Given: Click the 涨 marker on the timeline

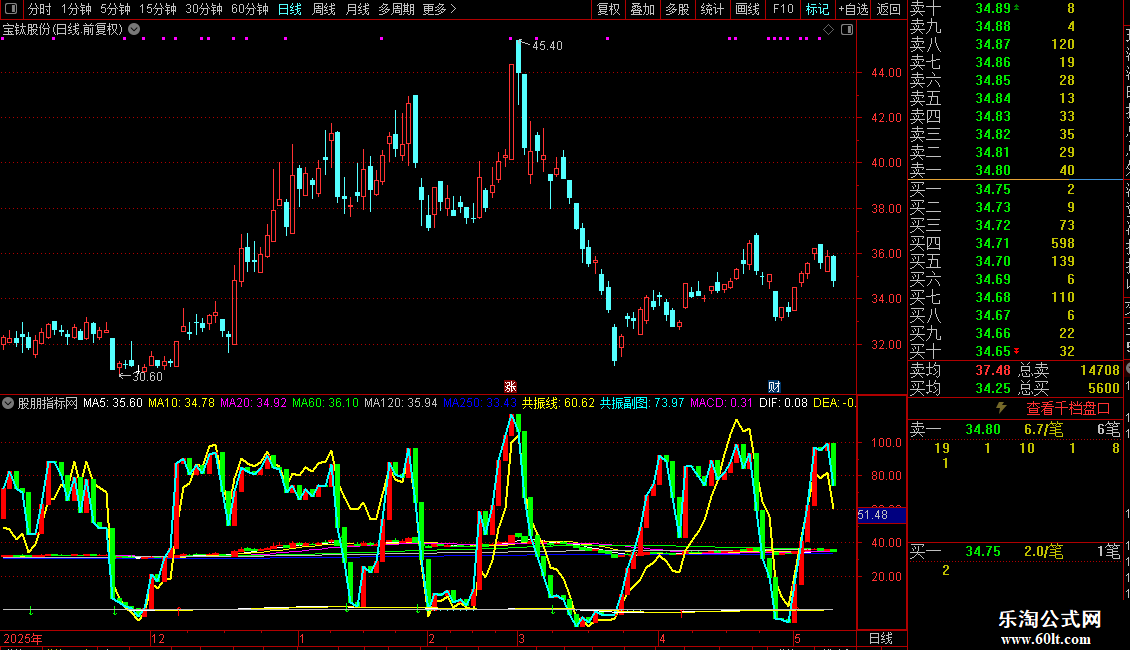Looking at the screenshot, I should (510, 386).
